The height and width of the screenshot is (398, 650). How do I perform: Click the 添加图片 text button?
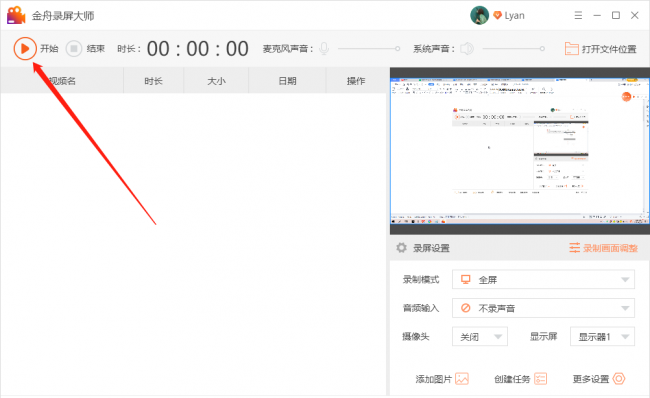point(433,379)
